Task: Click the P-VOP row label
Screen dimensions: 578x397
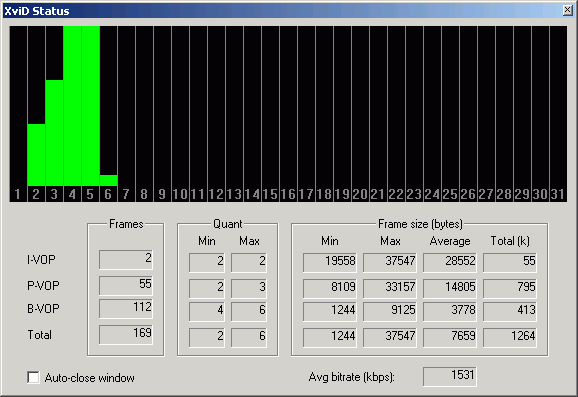Action: tap(43, 285)
